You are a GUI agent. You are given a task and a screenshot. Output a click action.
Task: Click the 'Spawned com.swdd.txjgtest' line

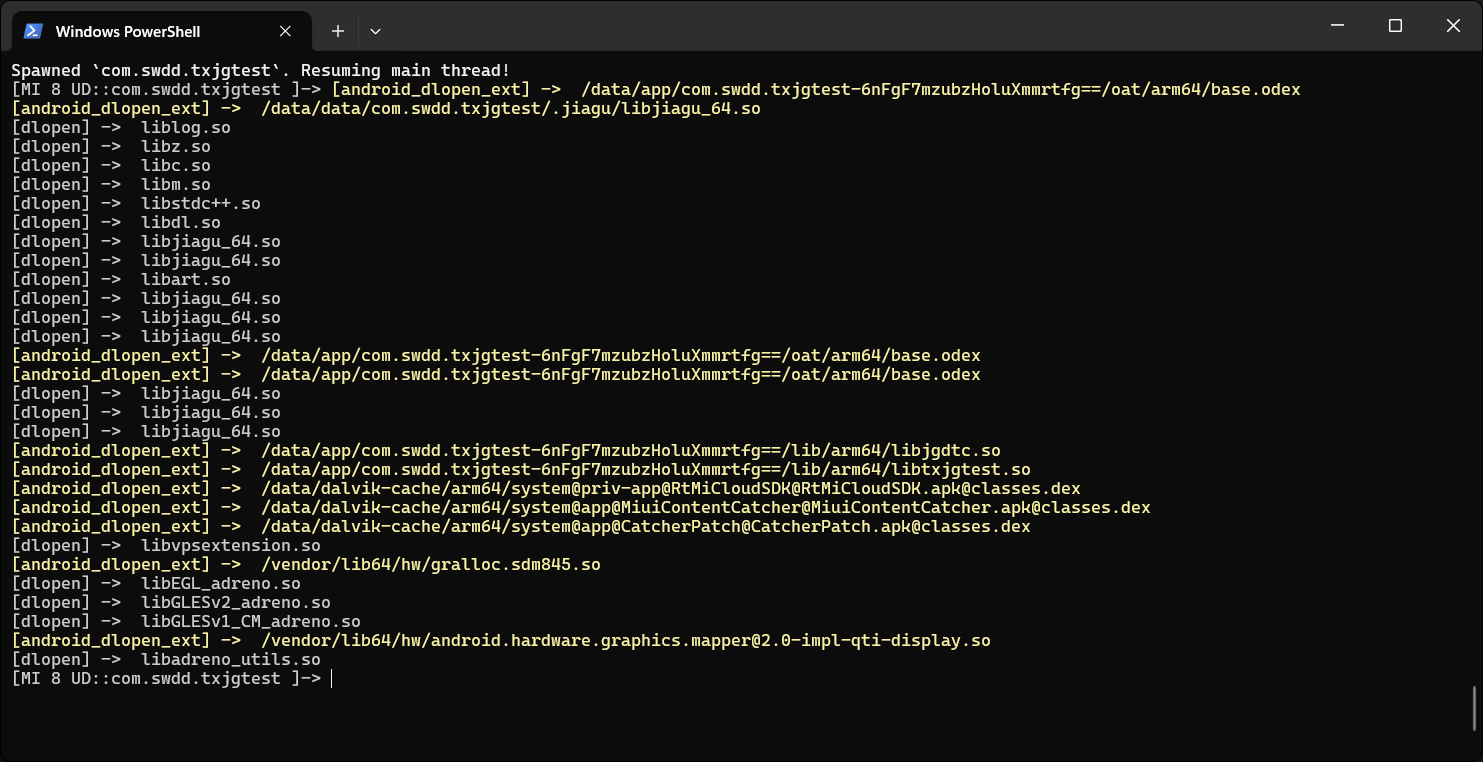[261, 70]
